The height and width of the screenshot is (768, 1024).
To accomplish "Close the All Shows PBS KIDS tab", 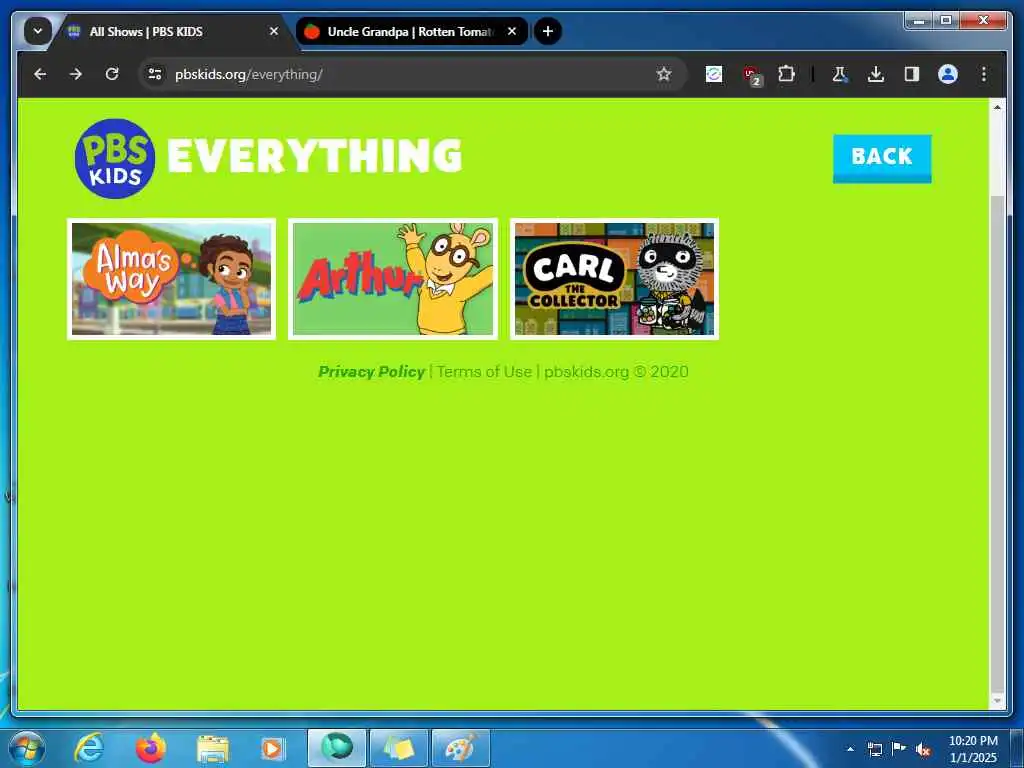I will (274, 31).
